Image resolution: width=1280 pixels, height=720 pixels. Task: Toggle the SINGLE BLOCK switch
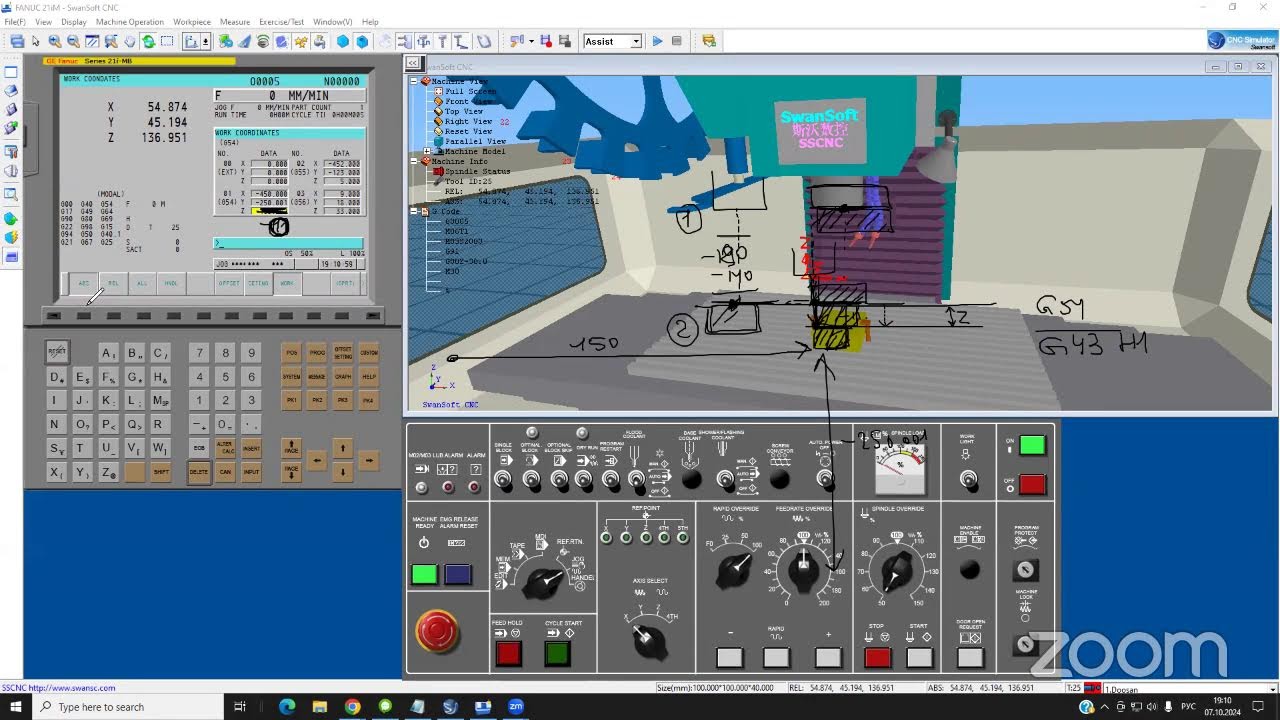point(503,480)
